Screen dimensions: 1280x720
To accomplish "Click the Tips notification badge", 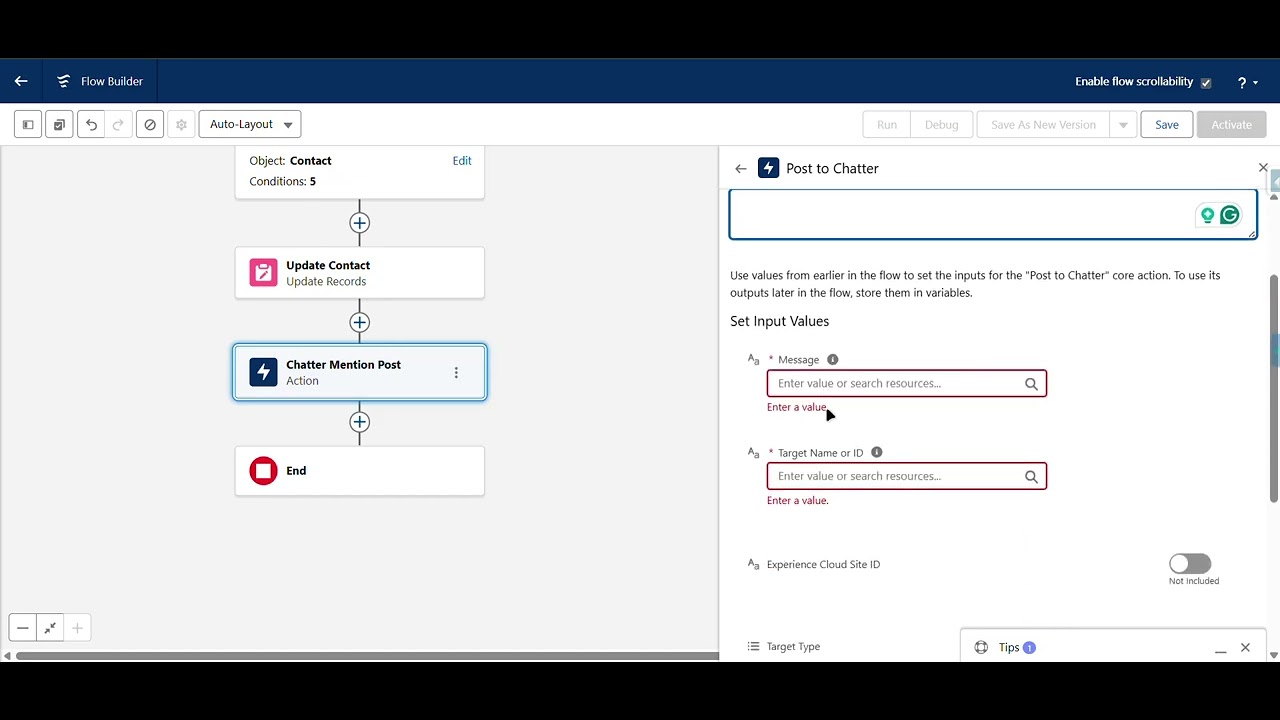I will tap(1029, 648).
